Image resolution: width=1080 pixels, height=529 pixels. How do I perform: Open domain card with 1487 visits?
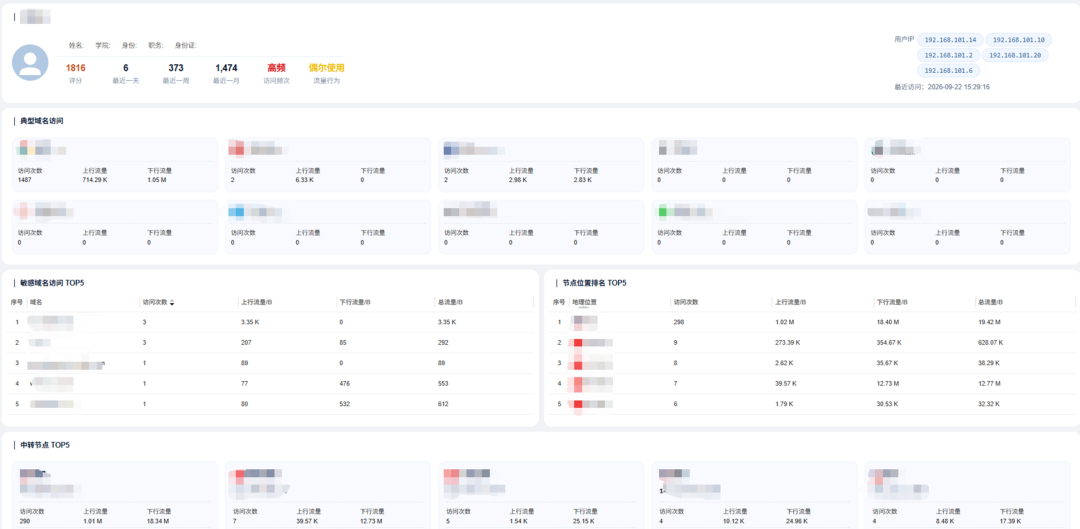(x=115, y=165)
